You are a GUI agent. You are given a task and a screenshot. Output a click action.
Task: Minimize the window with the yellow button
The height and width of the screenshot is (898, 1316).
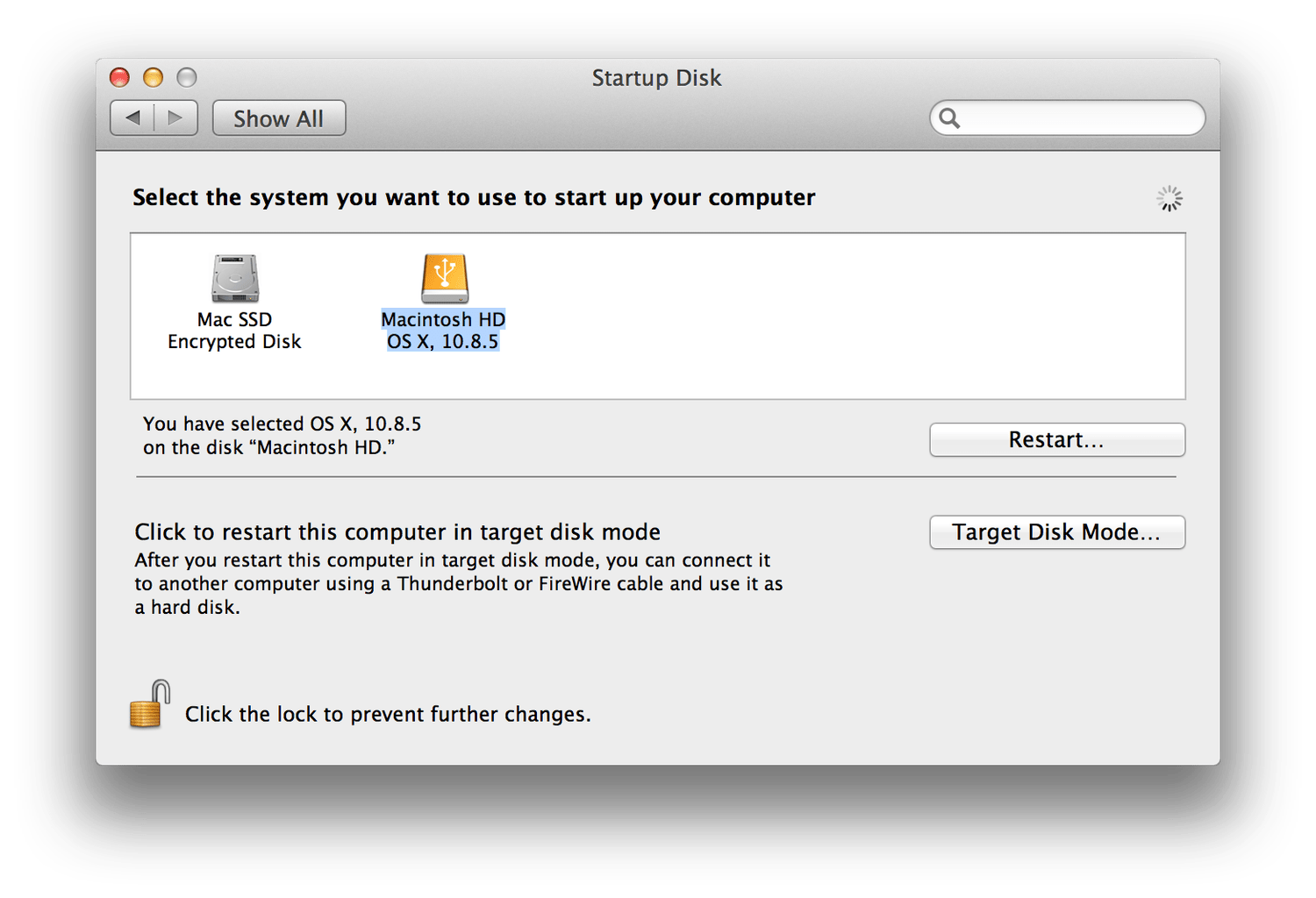(153, 78)
